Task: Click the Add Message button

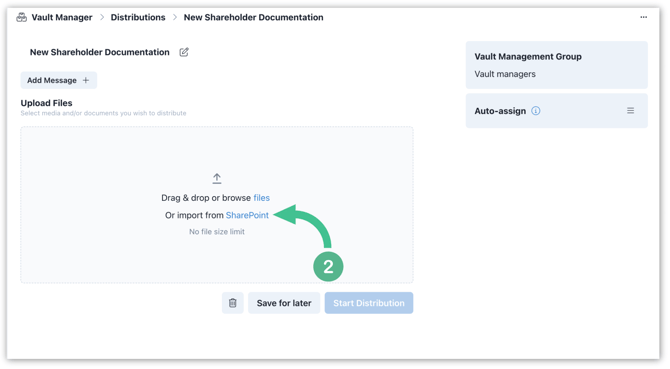Action: [59, 80]
